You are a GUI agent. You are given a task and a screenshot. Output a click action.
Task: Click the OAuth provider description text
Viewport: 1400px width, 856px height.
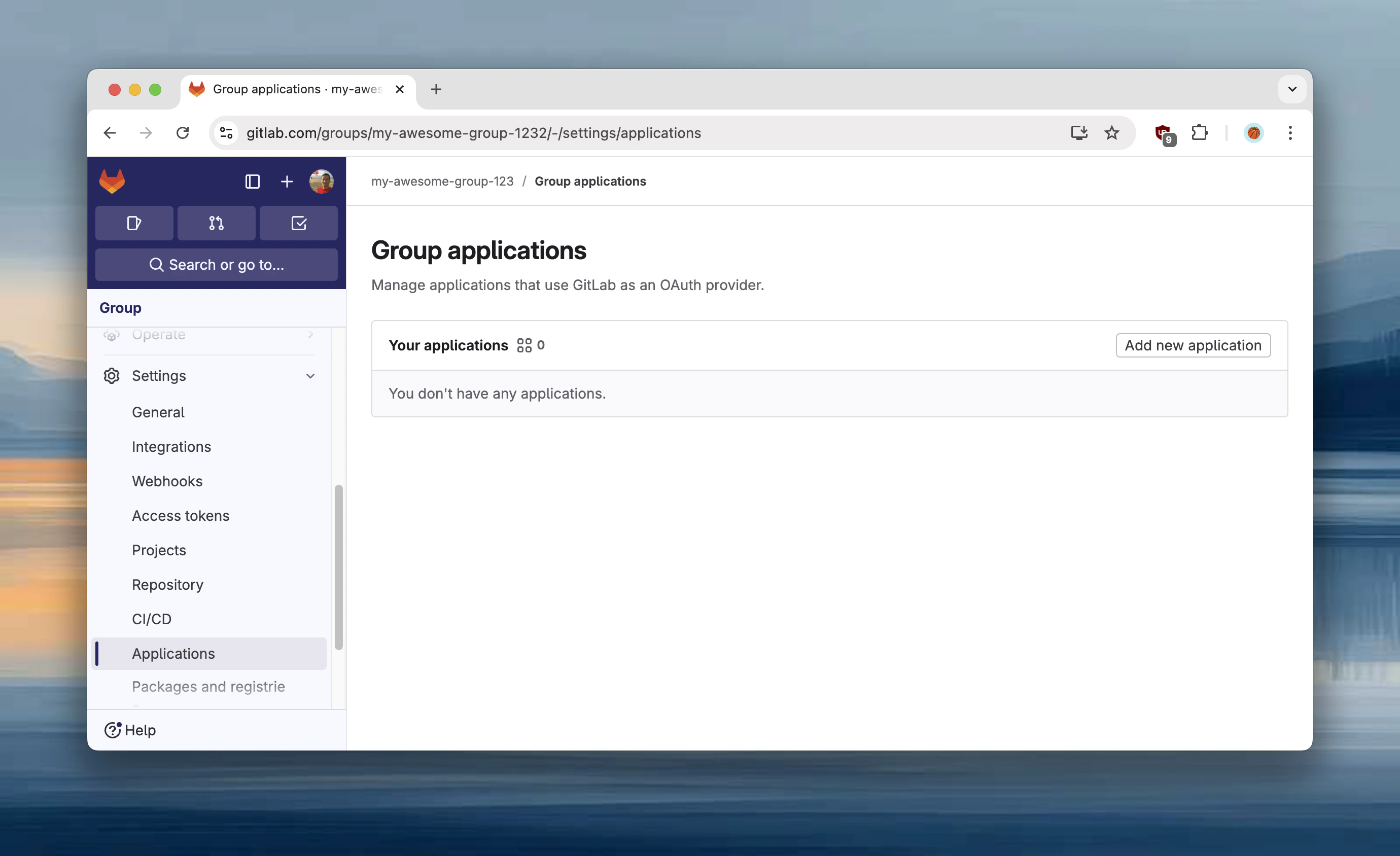click(567, 285)
